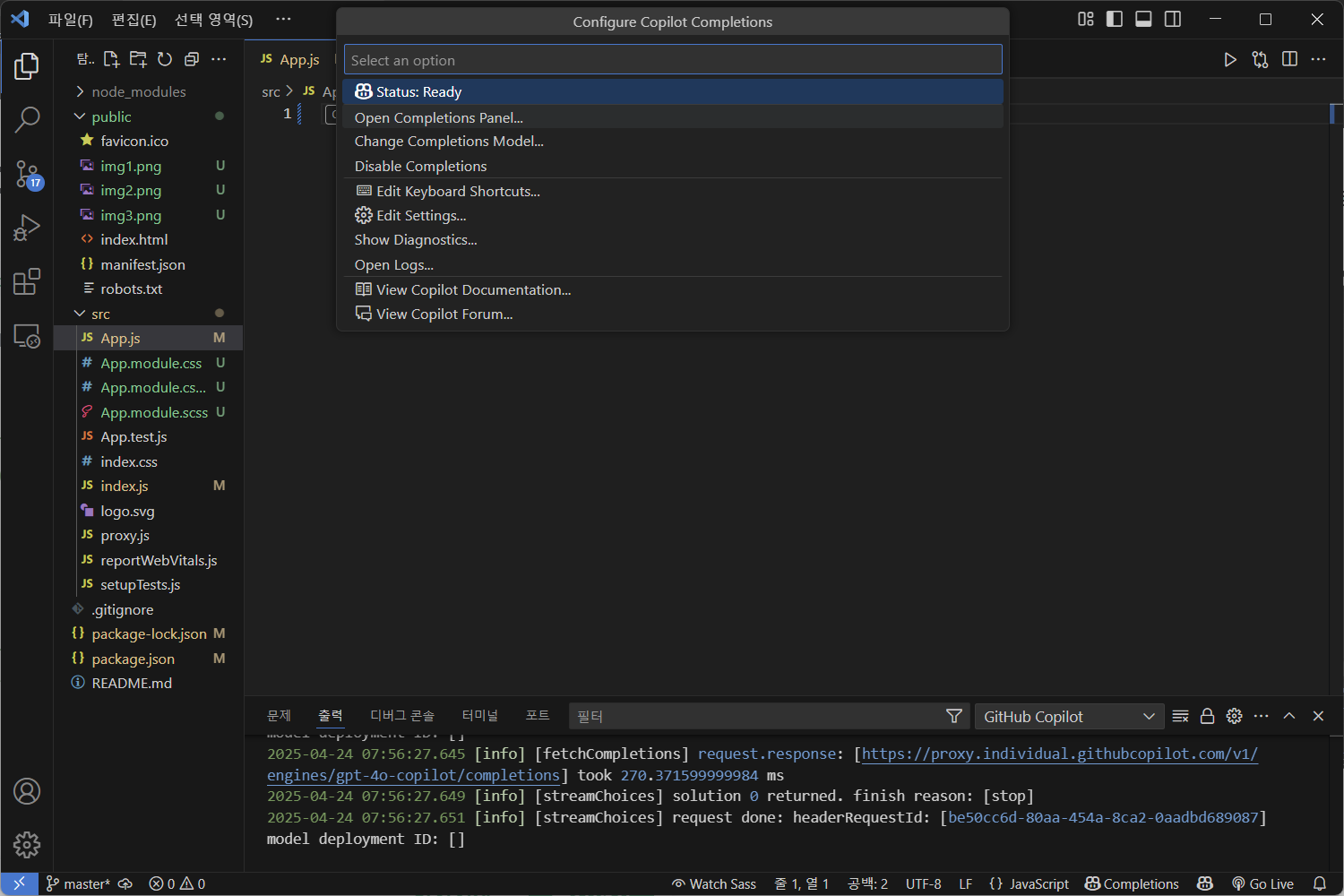The width and height of the screenshot is (1344, 896).
Task: Open the output filter funnel options
Action: [x=954, y=716]
